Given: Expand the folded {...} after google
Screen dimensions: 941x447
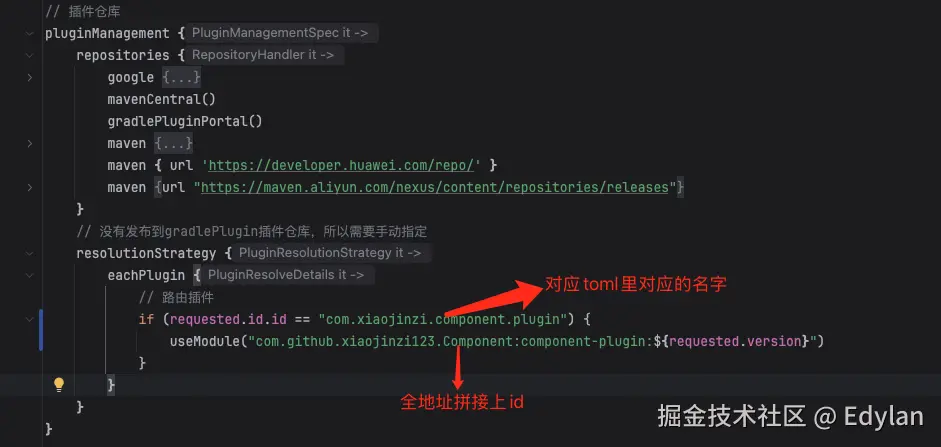Looking at the screenshot, I should pos(181,77).
